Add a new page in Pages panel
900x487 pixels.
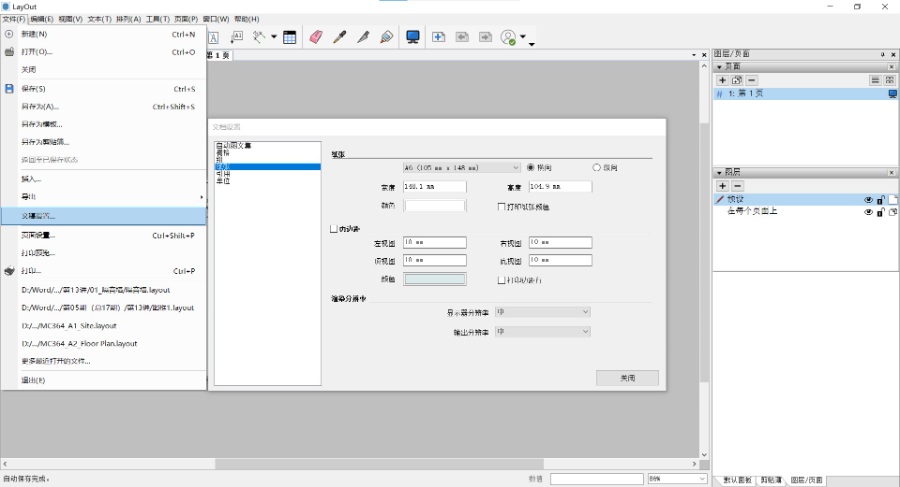[x=723, y=80]
